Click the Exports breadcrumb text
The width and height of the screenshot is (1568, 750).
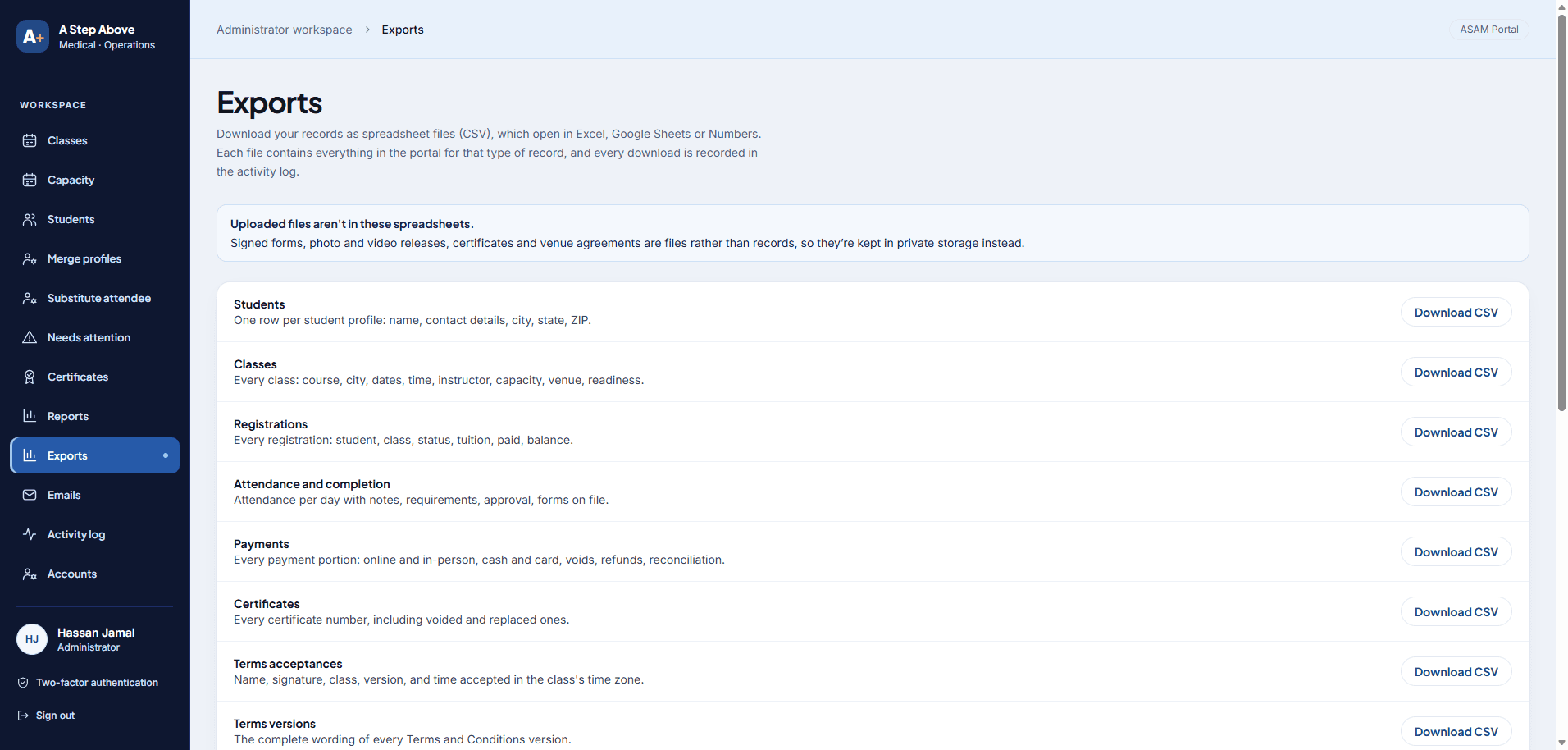pos(403,30)
